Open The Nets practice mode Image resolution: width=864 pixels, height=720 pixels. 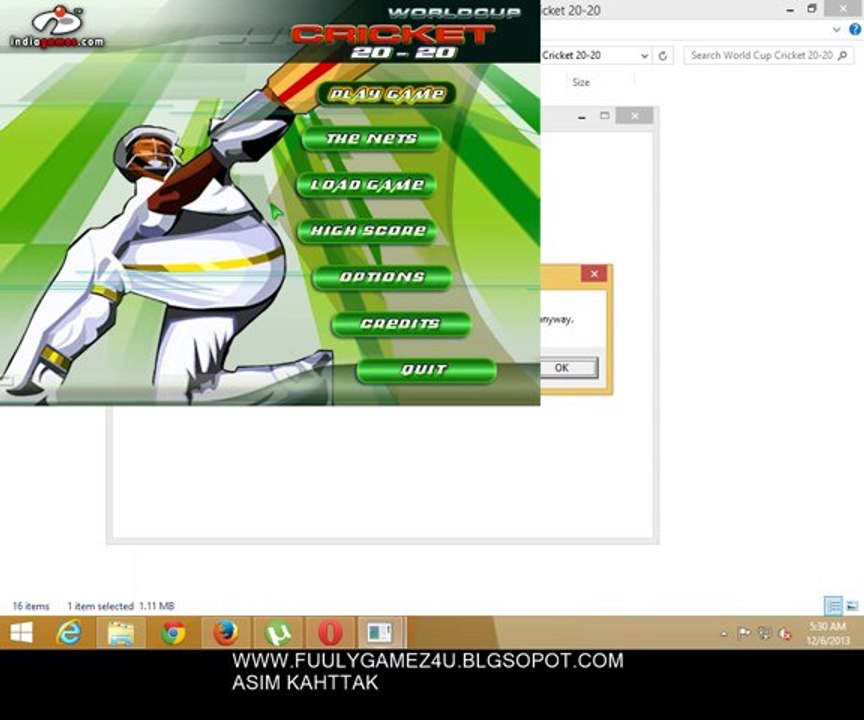tap(372, 138)
